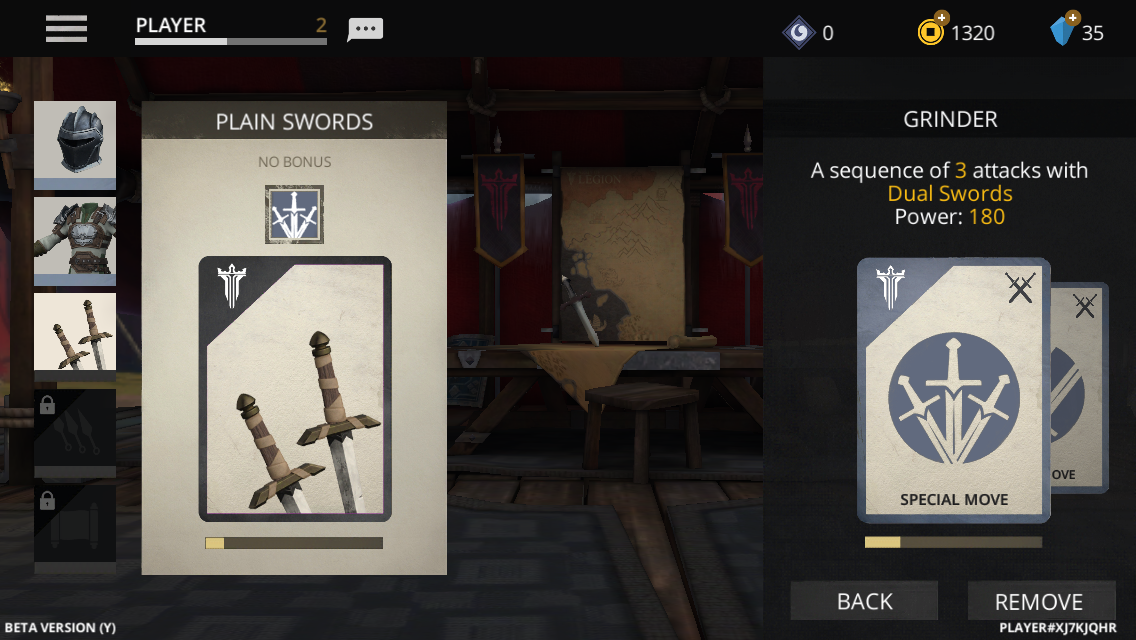Image resolution: width=1136 pixels, height=640 pixels.
Task: Click the Grinder move progress bar
Action: pos(953,541)
